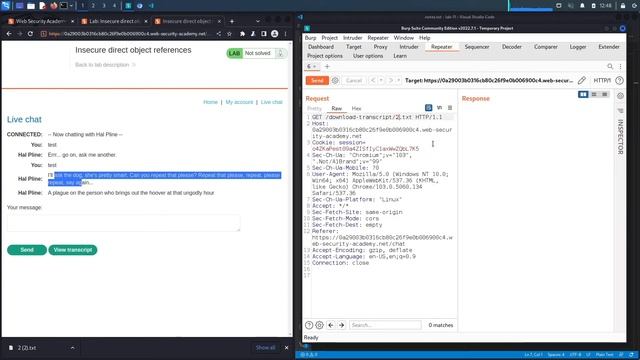Go to next request in Repeater history

click(391, 80)
